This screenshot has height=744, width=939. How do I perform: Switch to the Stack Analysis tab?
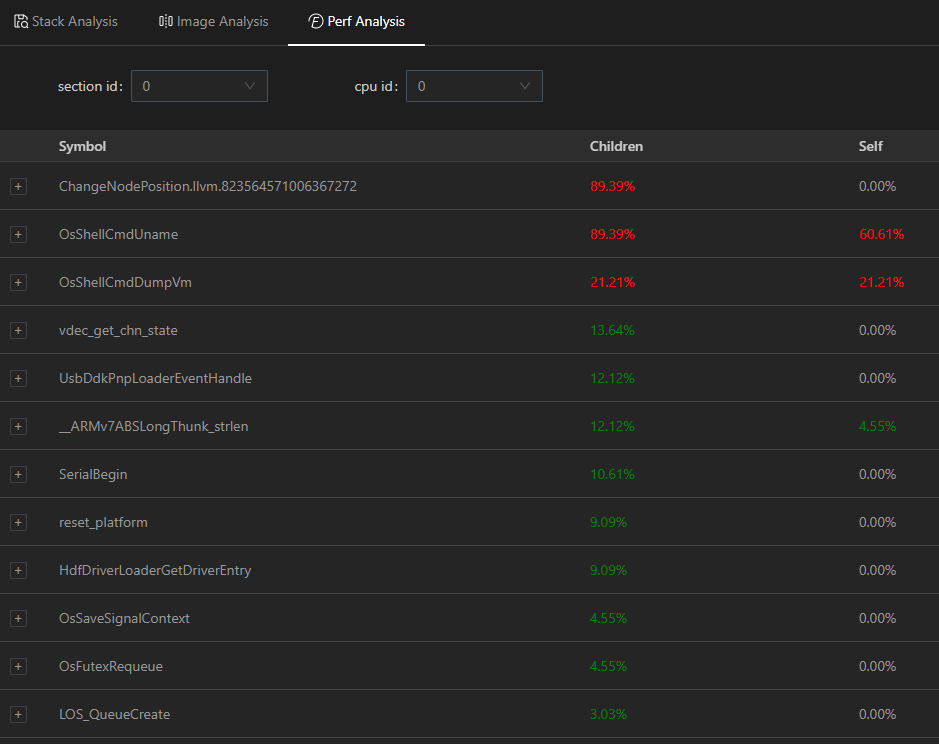[66, 22]
